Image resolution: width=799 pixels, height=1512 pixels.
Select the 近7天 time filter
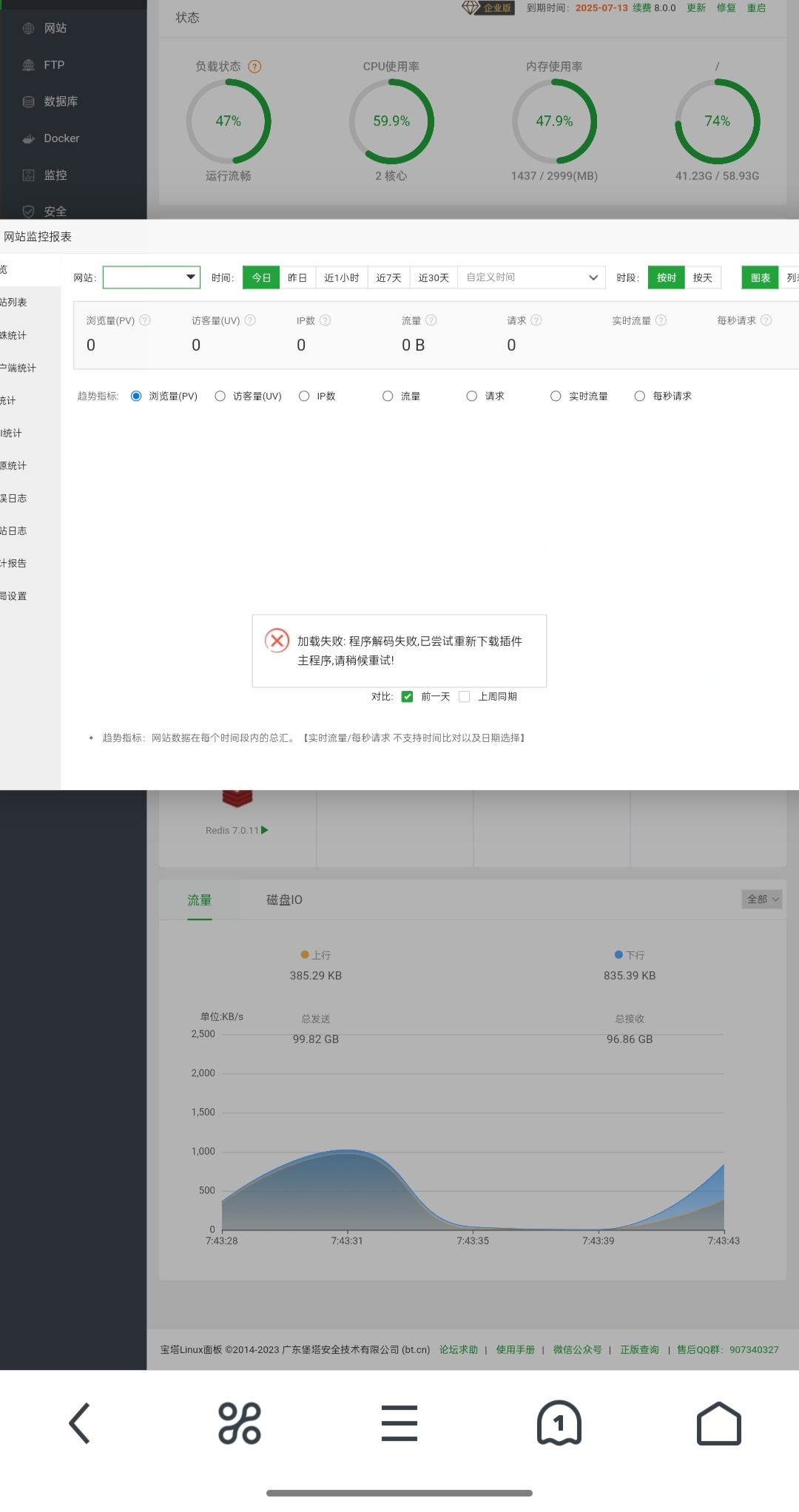pyautogui.click(x=388, y=277)
